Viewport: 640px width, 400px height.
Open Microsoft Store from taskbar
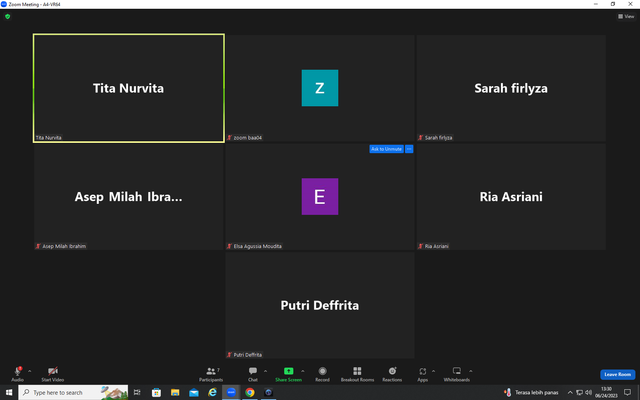point(156,392)
